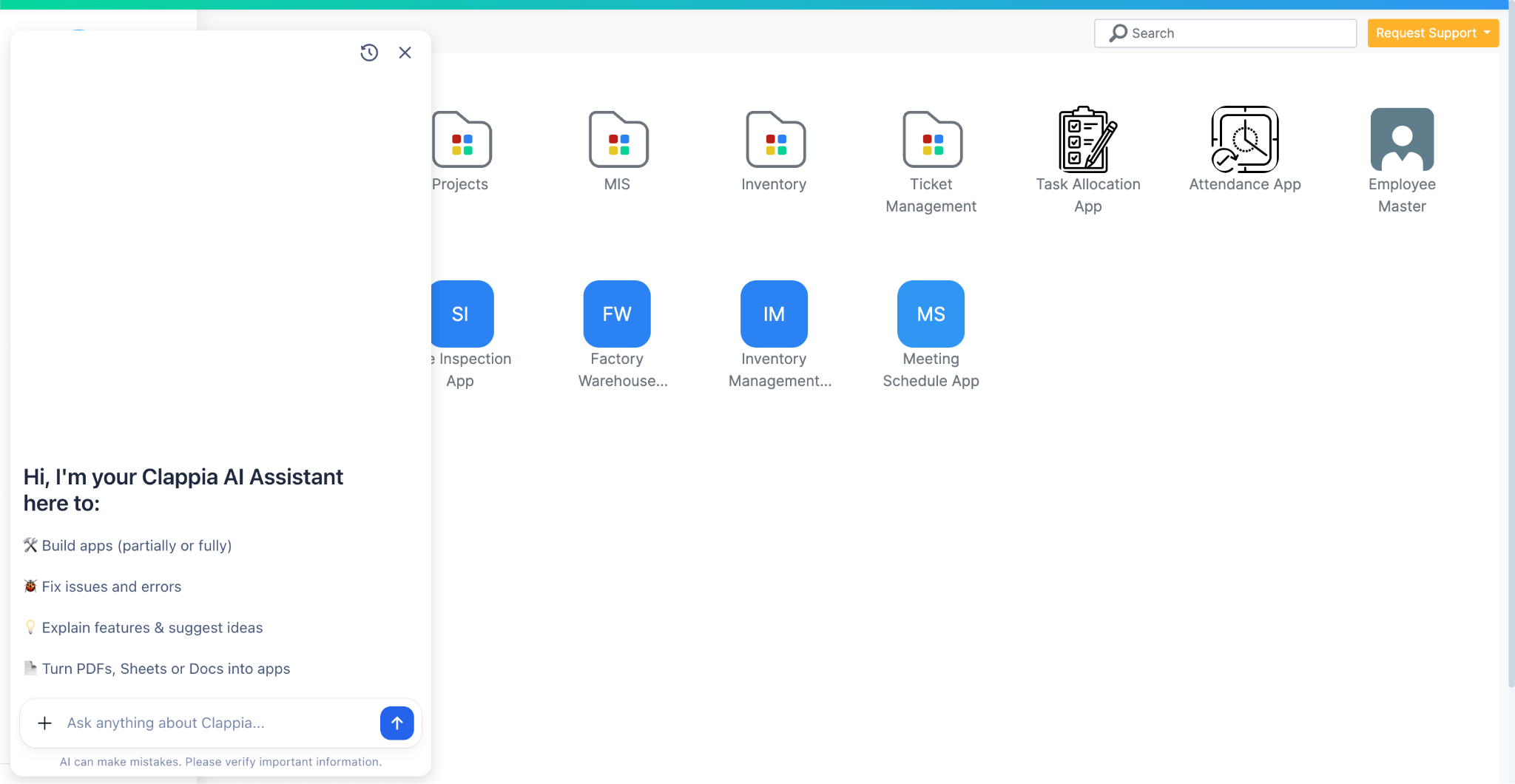Open the Employee Master app
Viewport: 1515px width, 784px height.
1402,139
